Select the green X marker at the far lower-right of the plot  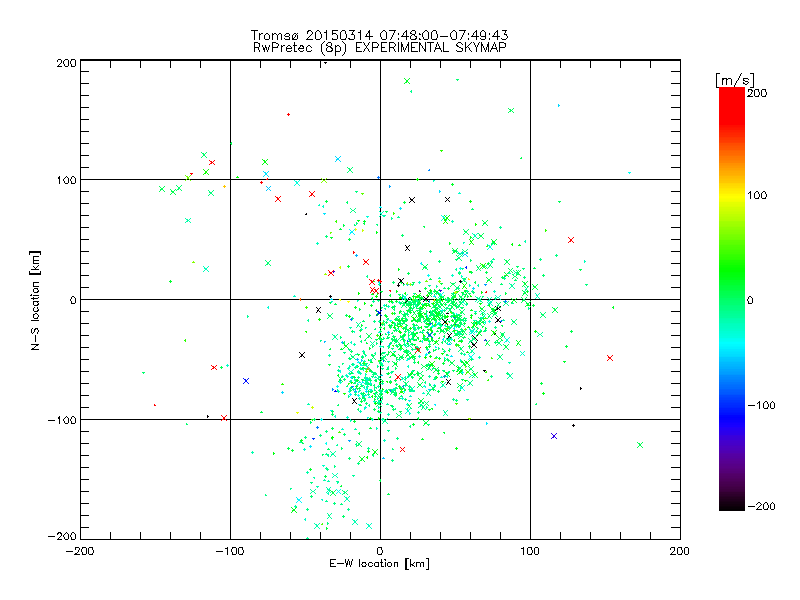pos(640,445)
